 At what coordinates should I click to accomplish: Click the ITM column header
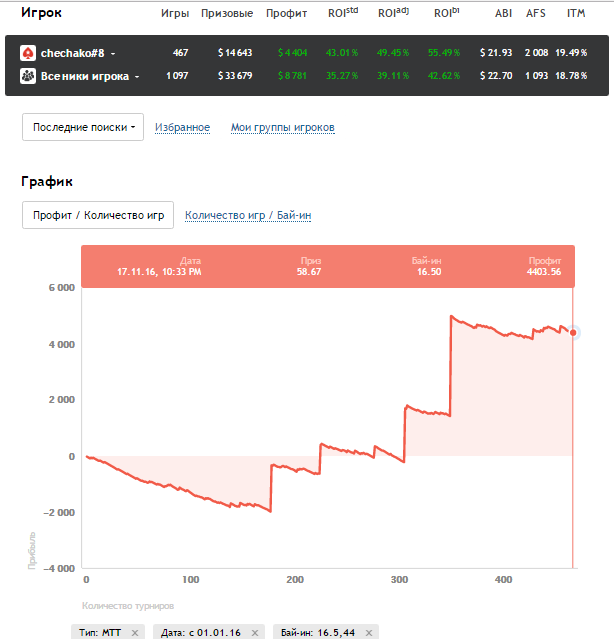[x=576, y=14]
